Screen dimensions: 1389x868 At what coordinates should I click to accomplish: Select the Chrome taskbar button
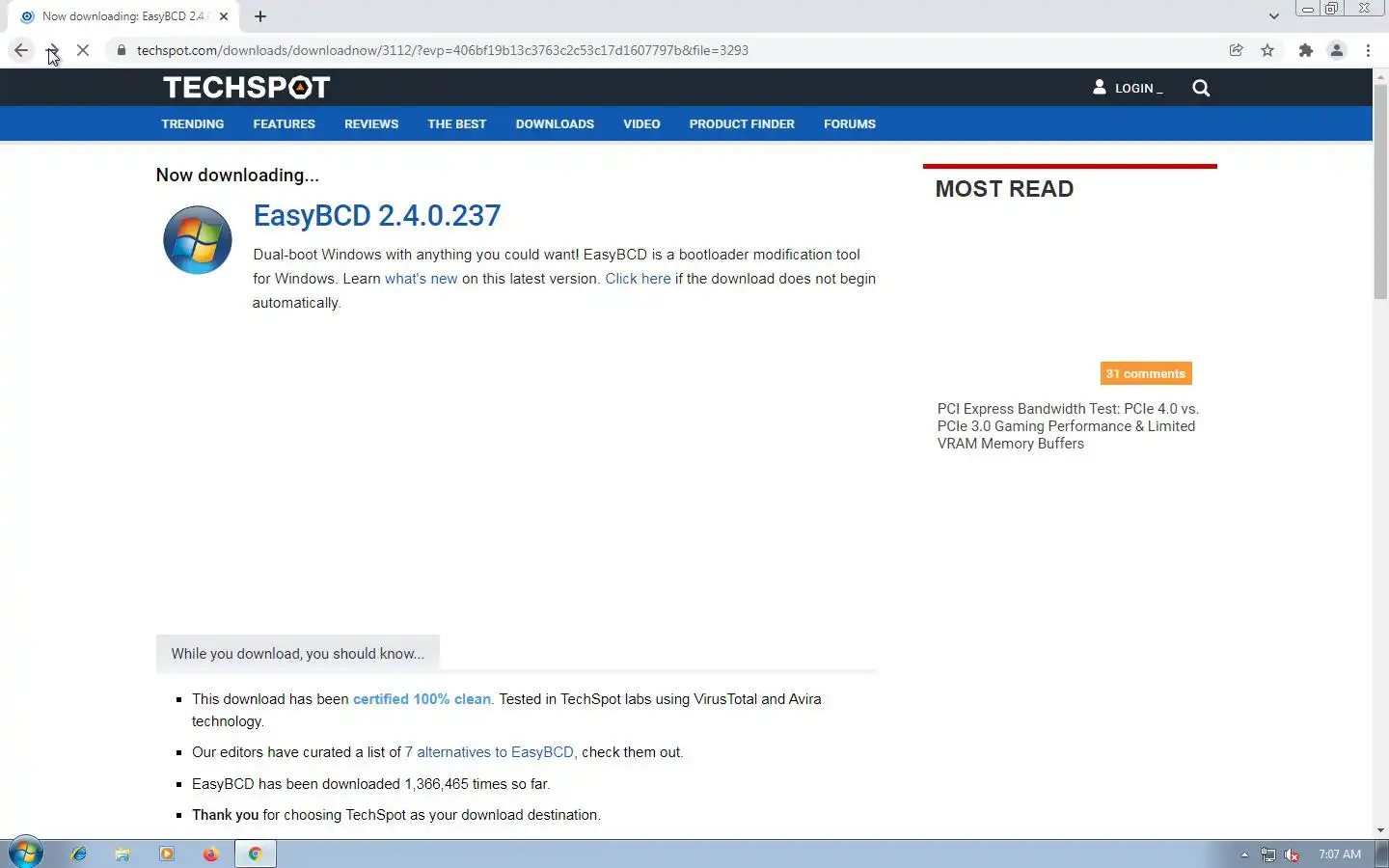click(256, 854)
